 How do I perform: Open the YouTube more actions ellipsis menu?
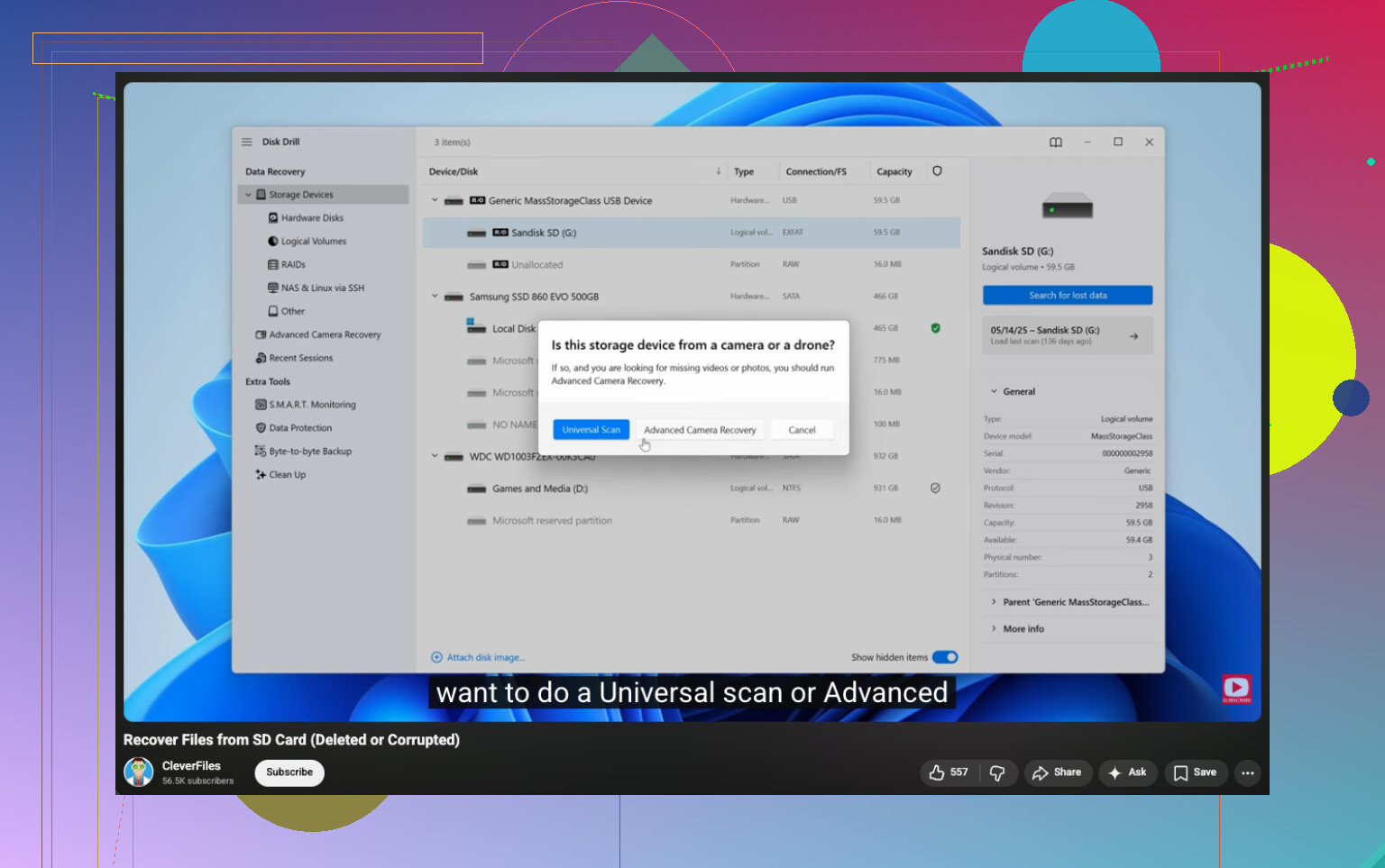pos(1248,772)
